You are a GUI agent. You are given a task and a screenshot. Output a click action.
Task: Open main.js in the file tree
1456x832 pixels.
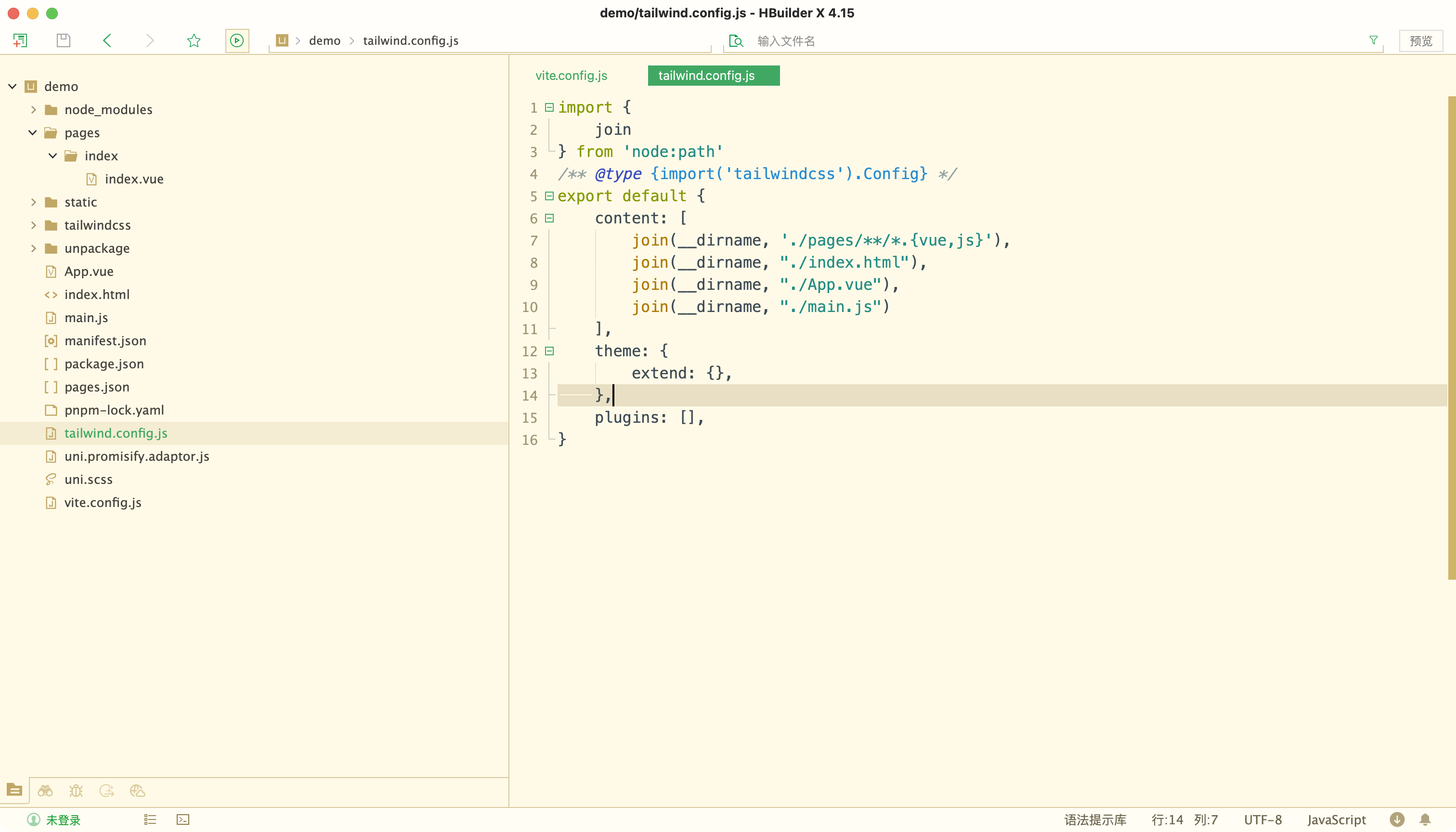point(86,318)
